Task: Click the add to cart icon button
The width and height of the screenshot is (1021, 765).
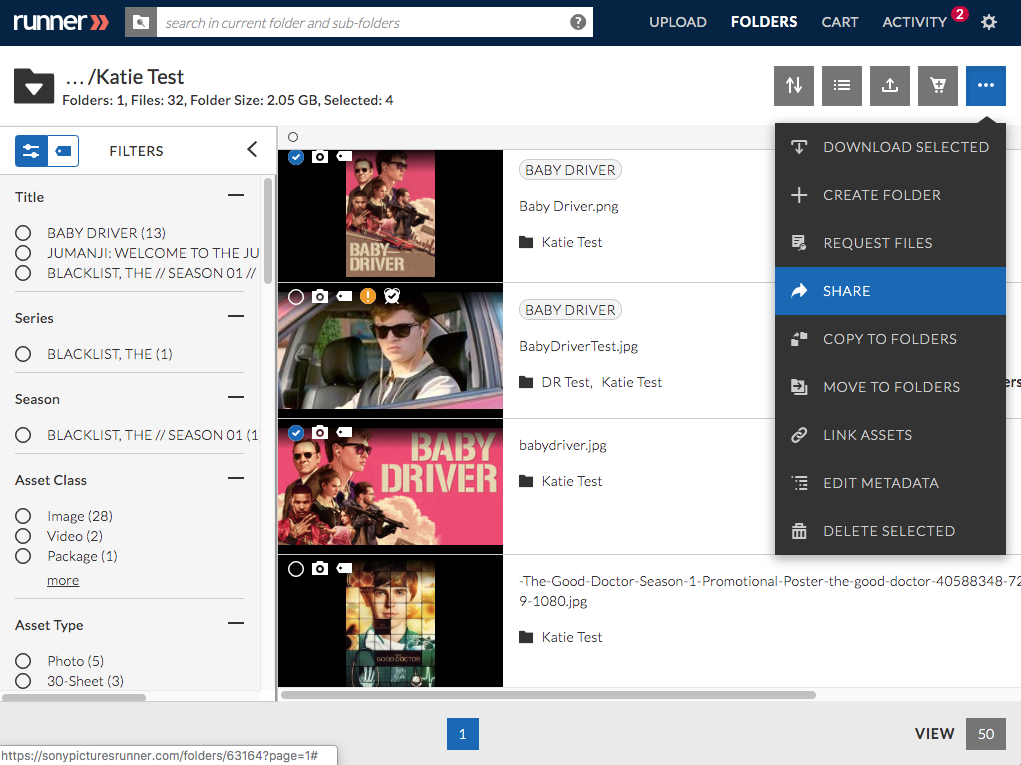Action: [x=938, y=85]
